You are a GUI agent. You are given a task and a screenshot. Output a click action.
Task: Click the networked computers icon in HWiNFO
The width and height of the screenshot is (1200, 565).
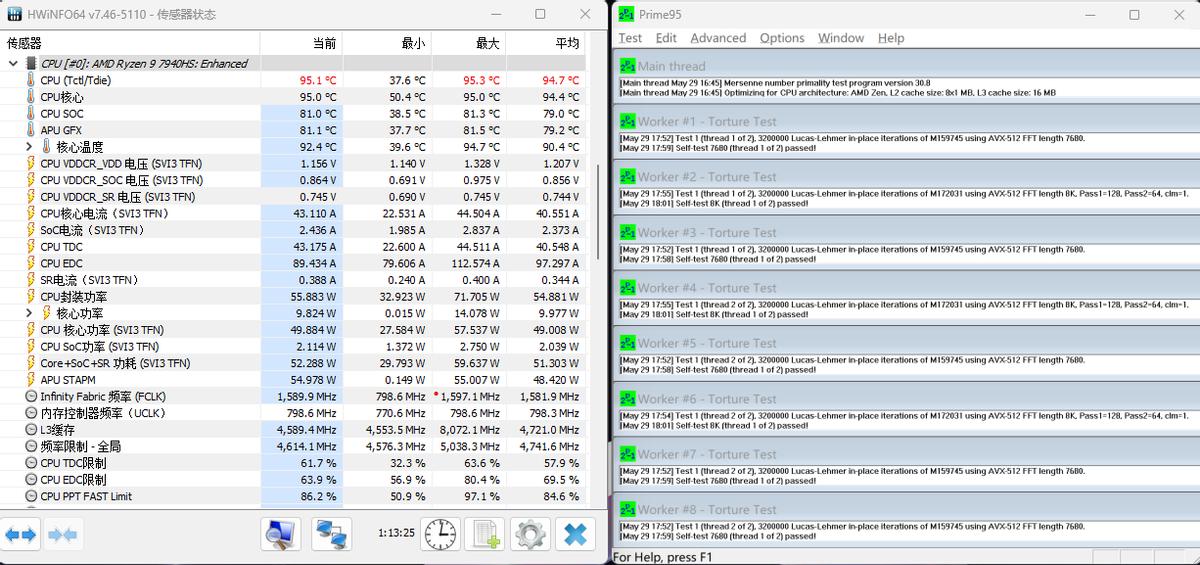click(331, 533)
